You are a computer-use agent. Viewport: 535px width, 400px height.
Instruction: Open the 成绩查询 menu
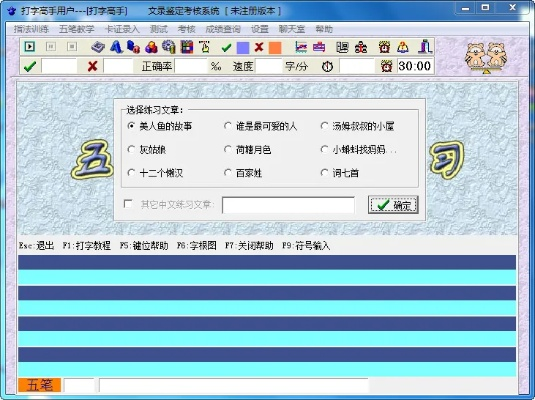pyautogui.click(x=223, y=29)
